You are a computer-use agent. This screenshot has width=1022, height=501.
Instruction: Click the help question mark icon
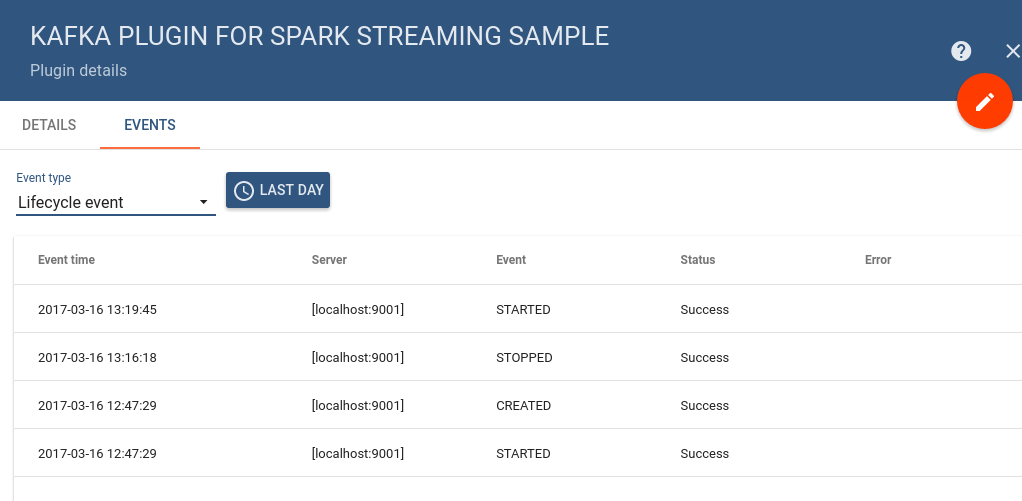(961, 52)
